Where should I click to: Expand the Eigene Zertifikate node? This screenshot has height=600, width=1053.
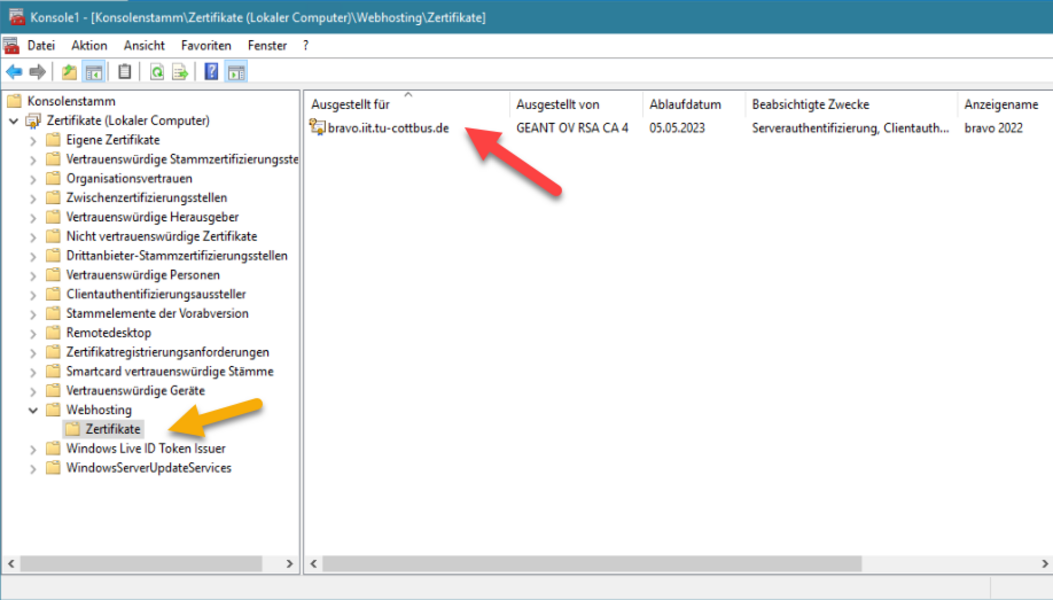[33, 140]
